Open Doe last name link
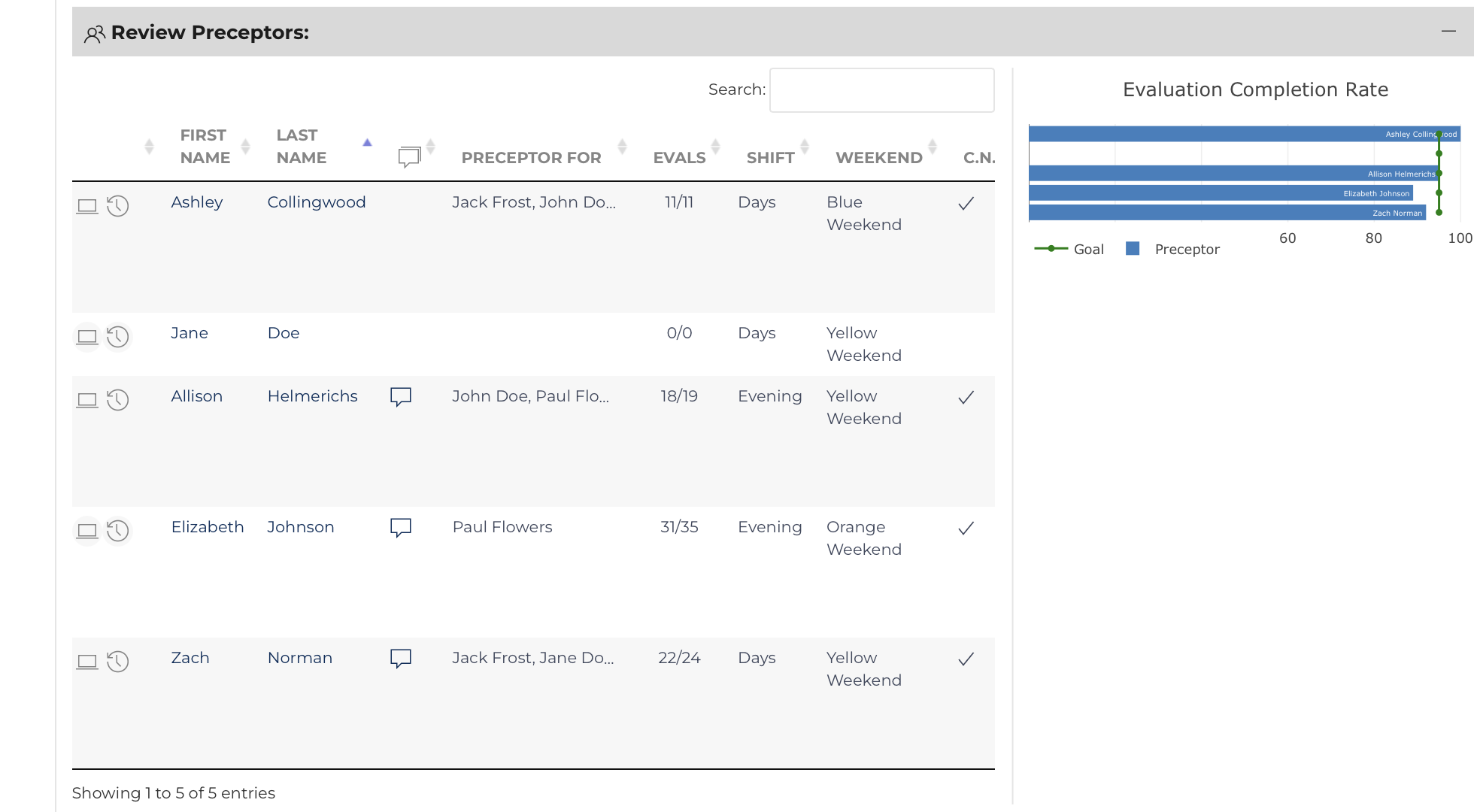This screenshot has height=812, width=1480. pyautogui.click(x=284, y=333)
